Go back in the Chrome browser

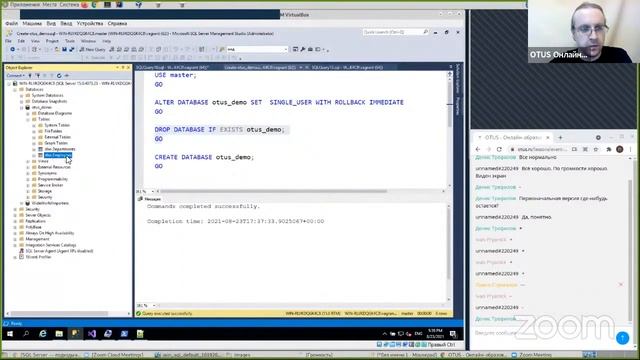pos(478,149)
